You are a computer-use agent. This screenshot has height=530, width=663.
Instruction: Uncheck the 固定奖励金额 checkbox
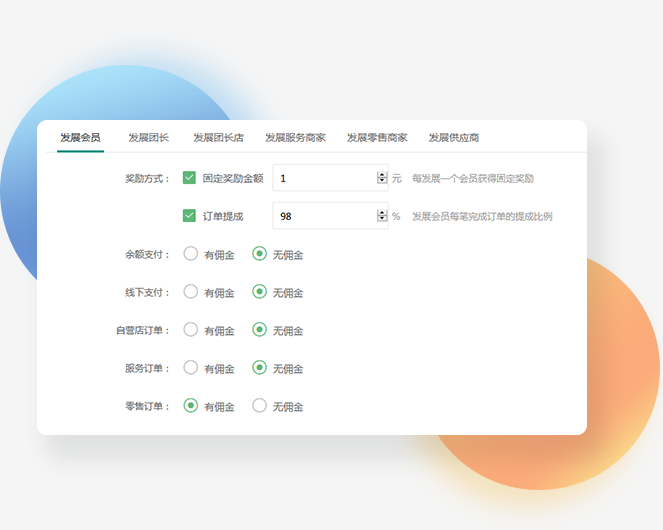coord(189,178)
